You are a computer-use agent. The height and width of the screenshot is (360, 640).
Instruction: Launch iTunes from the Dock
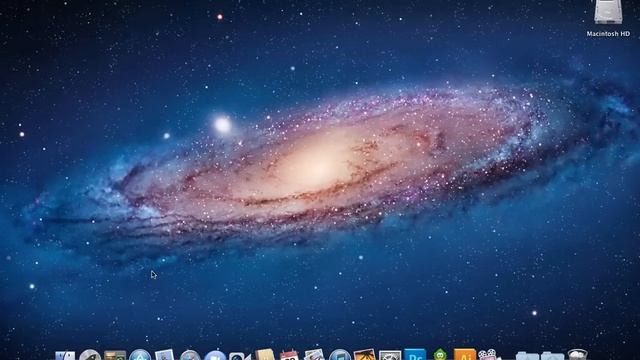[340, 355]
